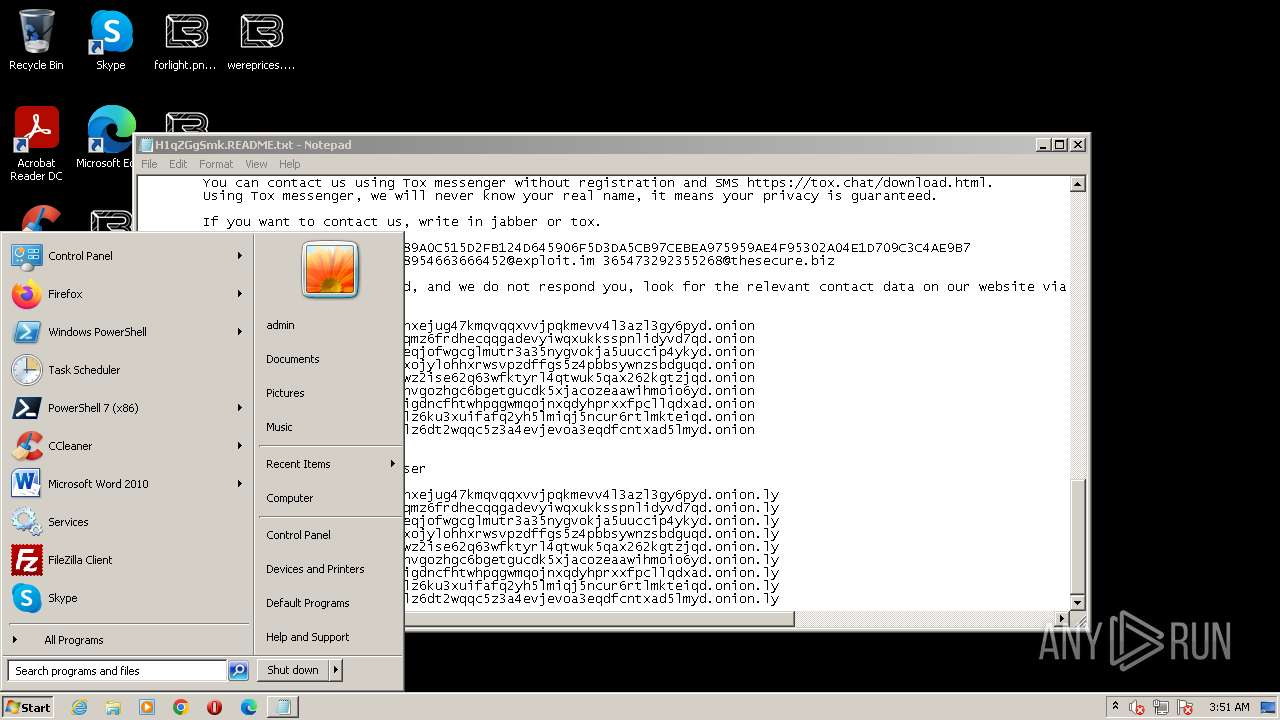This screenshot has width=1280, height=720.
Task: Click the network tray icon
Action: 1161,708
